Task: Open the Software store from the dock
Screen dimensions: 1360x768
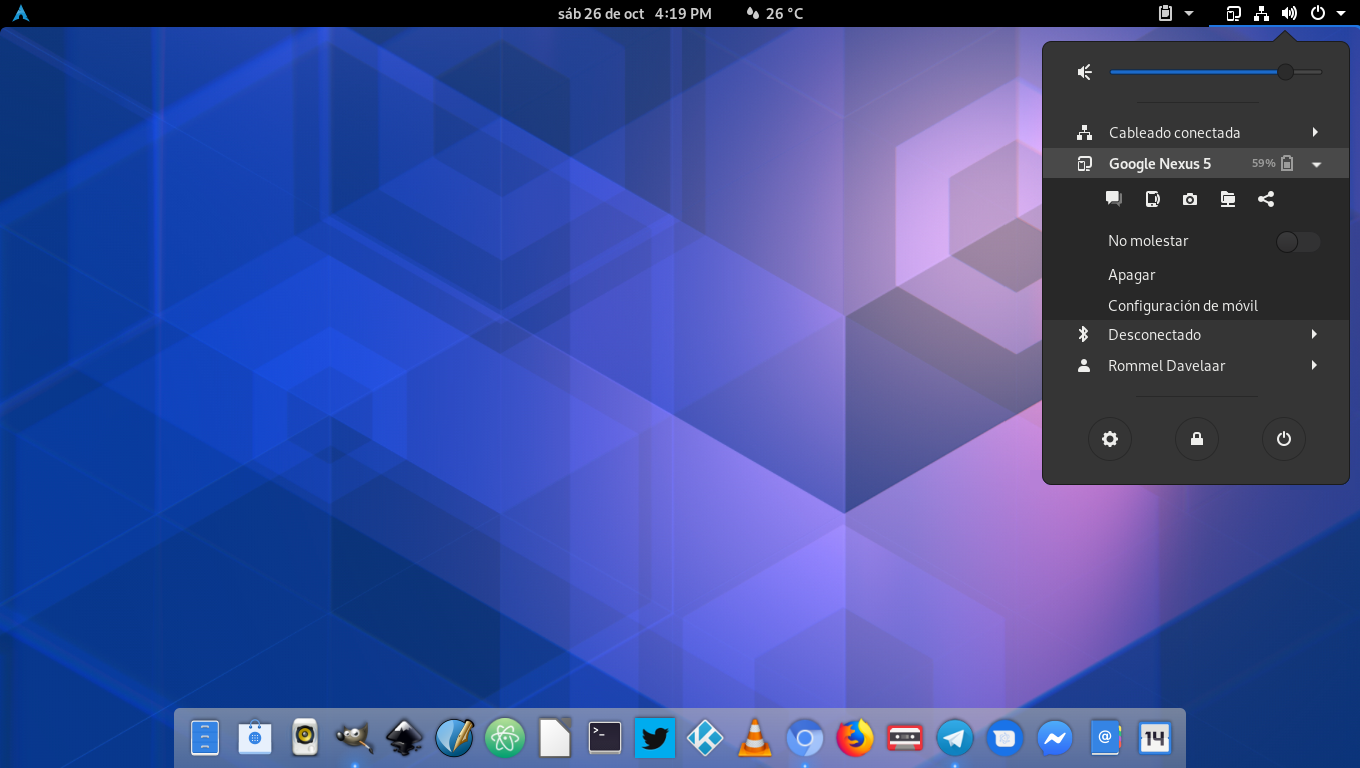Action: 255,738
